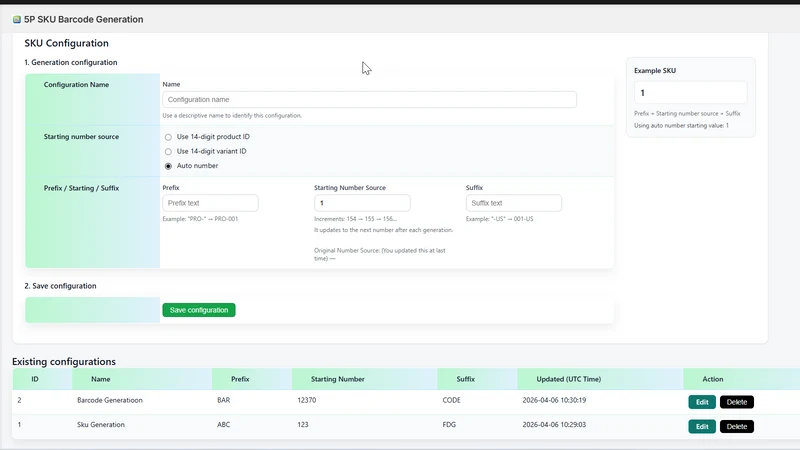The image size is (800, 450).
Task: Delete the Barcode Generatioon configuration
Action: tap(737, 402)
